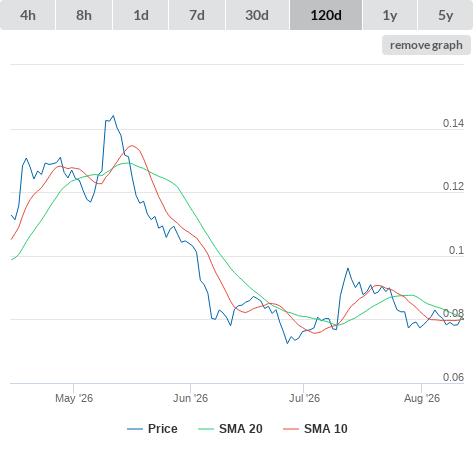Viewport: 474px width, 455px height.
Task: Click the blue Price legend line marker
Action: [135, 429]
